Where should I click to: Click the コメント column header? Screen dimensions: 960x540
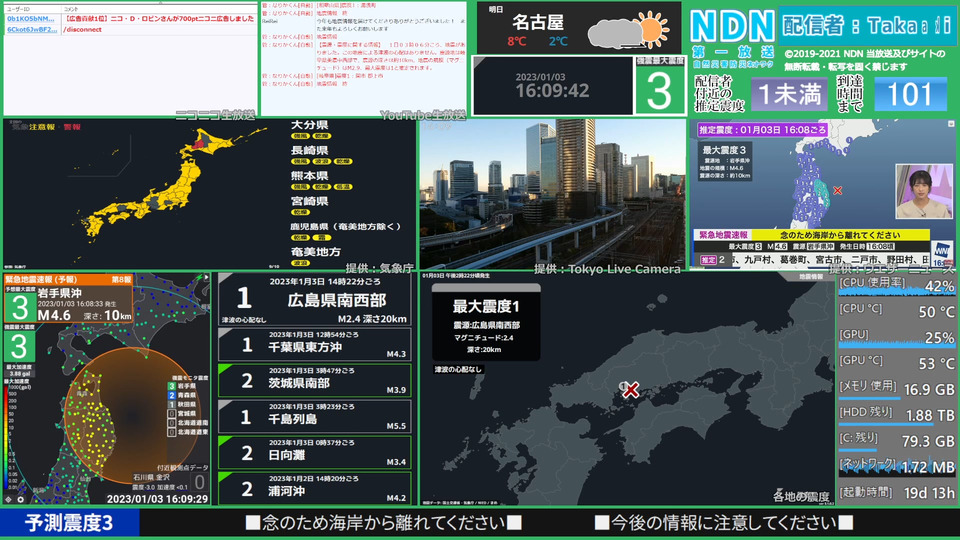point(71,9)
